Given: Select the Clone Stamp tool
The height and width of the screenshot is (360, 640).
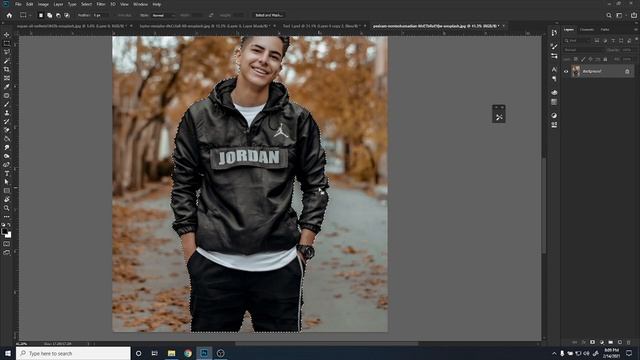Looking at the screenshot, I should 7,113.
